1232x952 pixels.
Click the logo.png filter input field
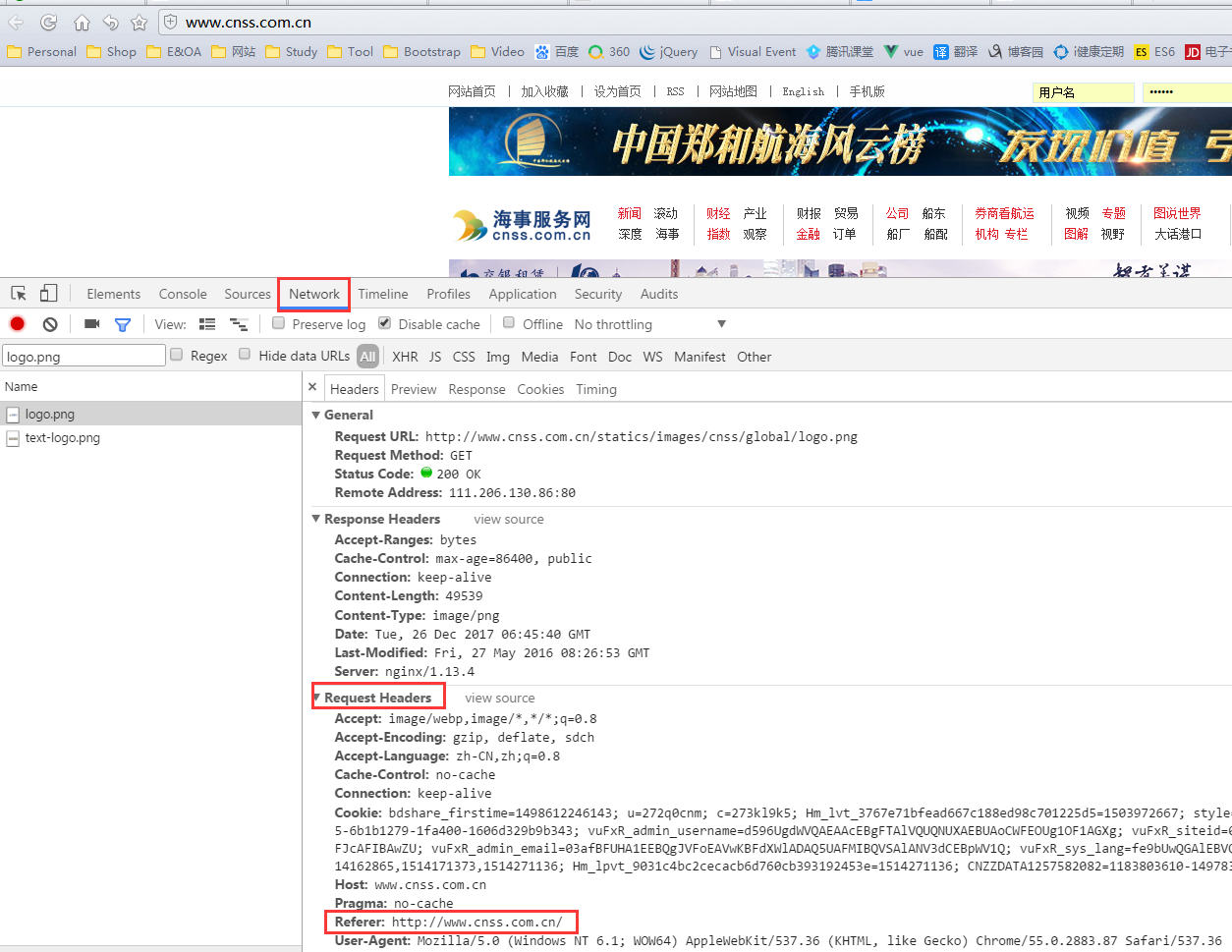tap(84, 356)
